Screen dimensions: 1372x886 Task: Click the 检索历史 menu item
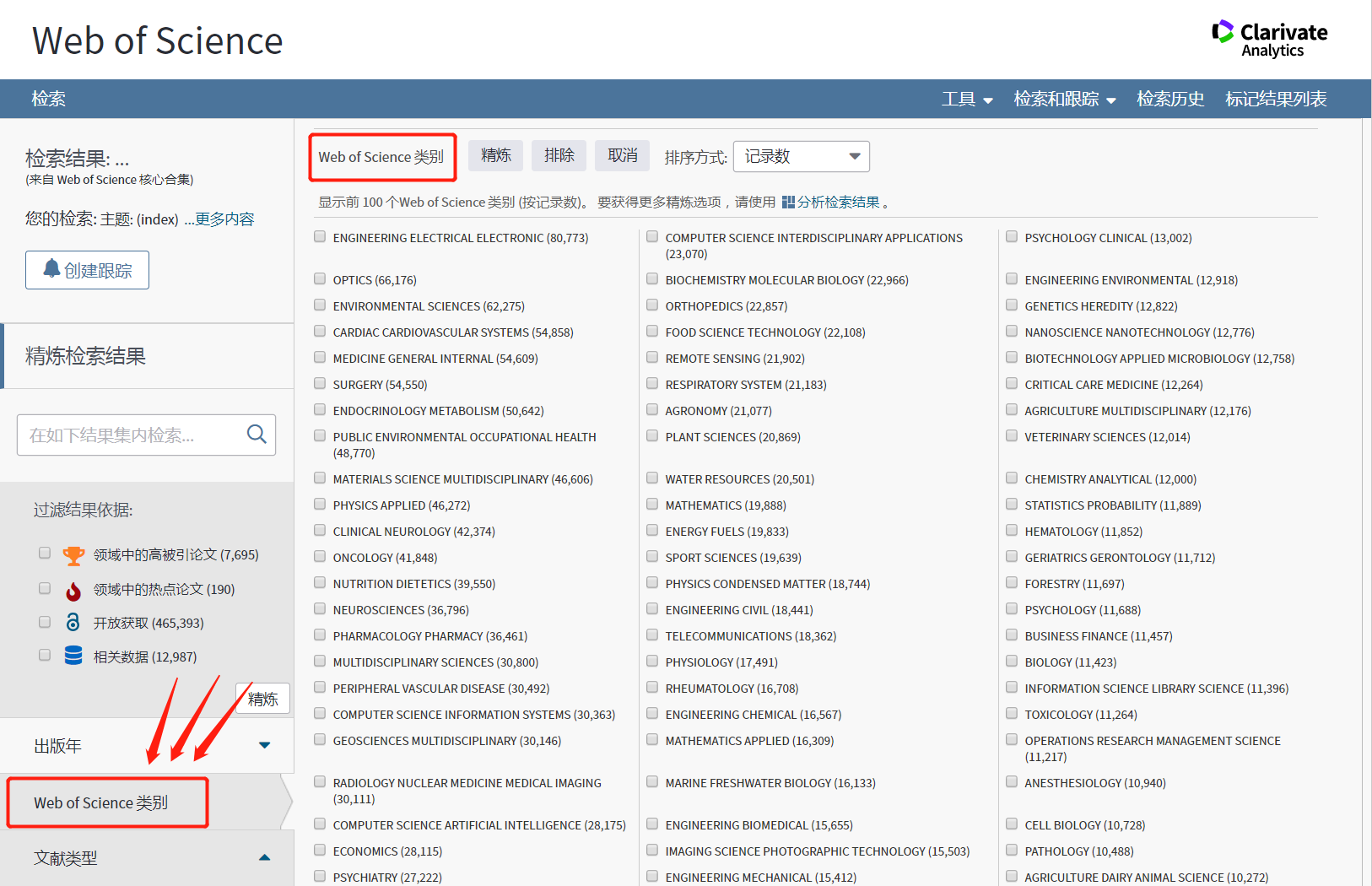pyautogui.click(x=1170, y=99)
